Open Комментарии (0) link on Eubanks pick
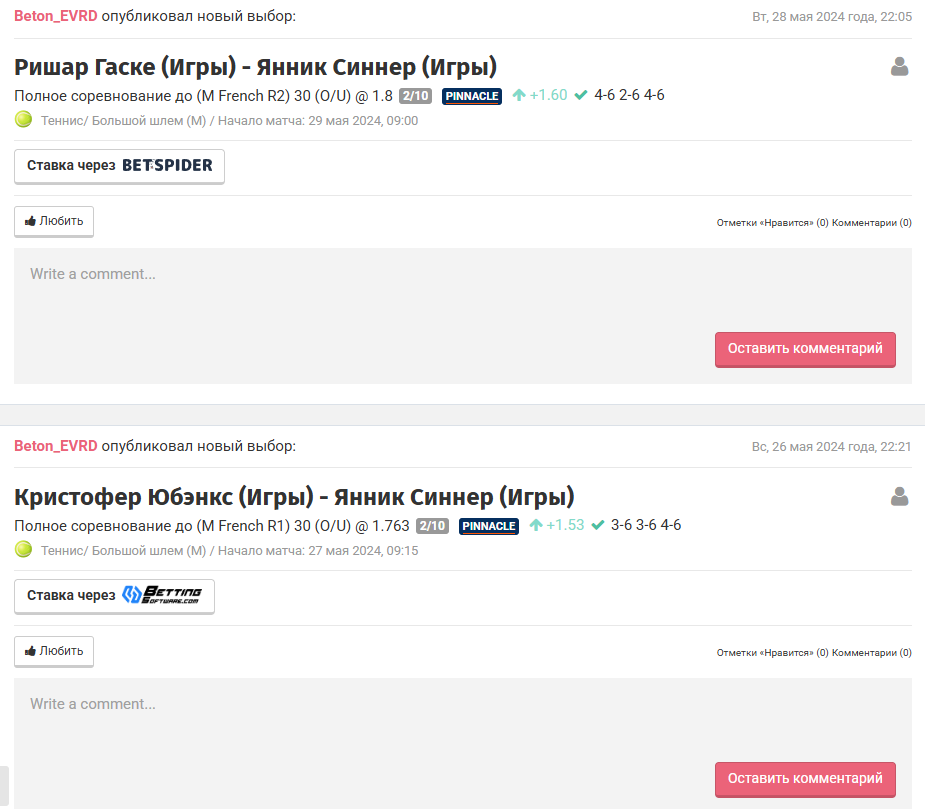This screenshot has height=809, width=925. [x=871, y=653]
